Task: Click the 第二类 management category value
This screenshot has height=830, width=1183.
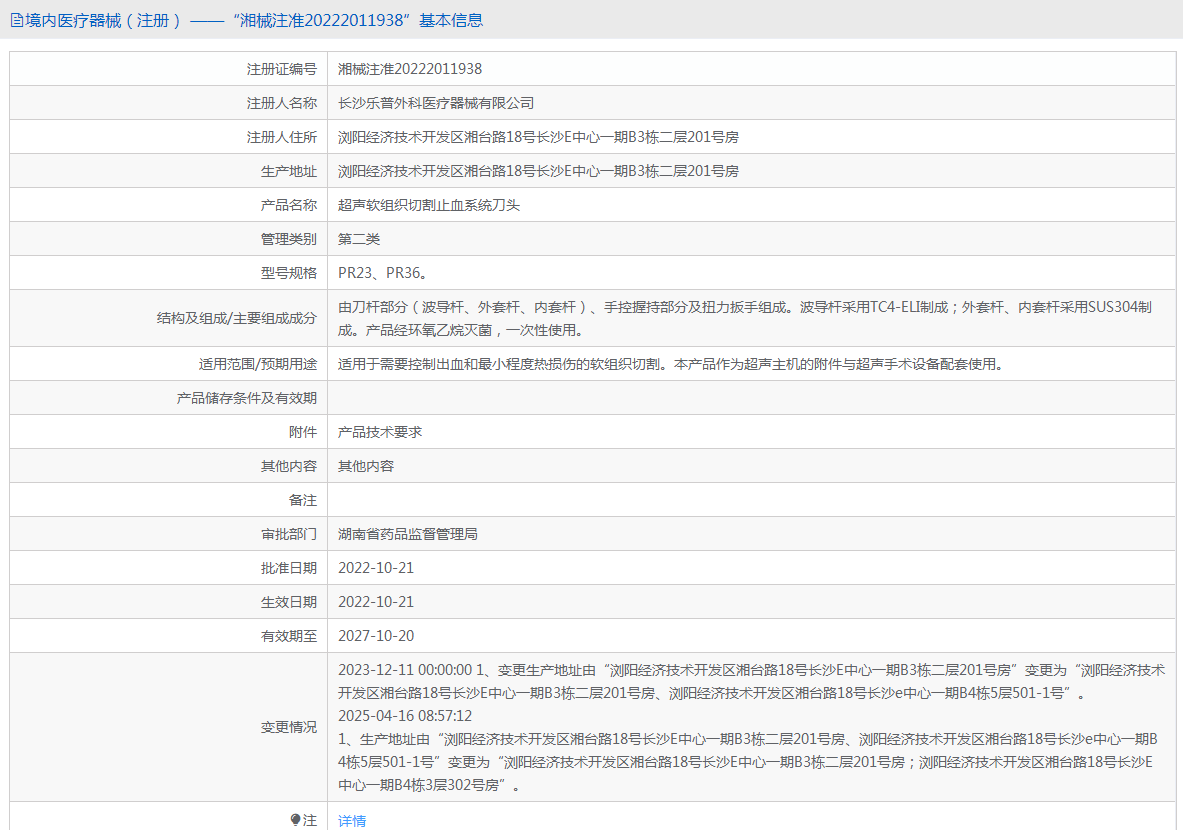Action: (359, 239)
